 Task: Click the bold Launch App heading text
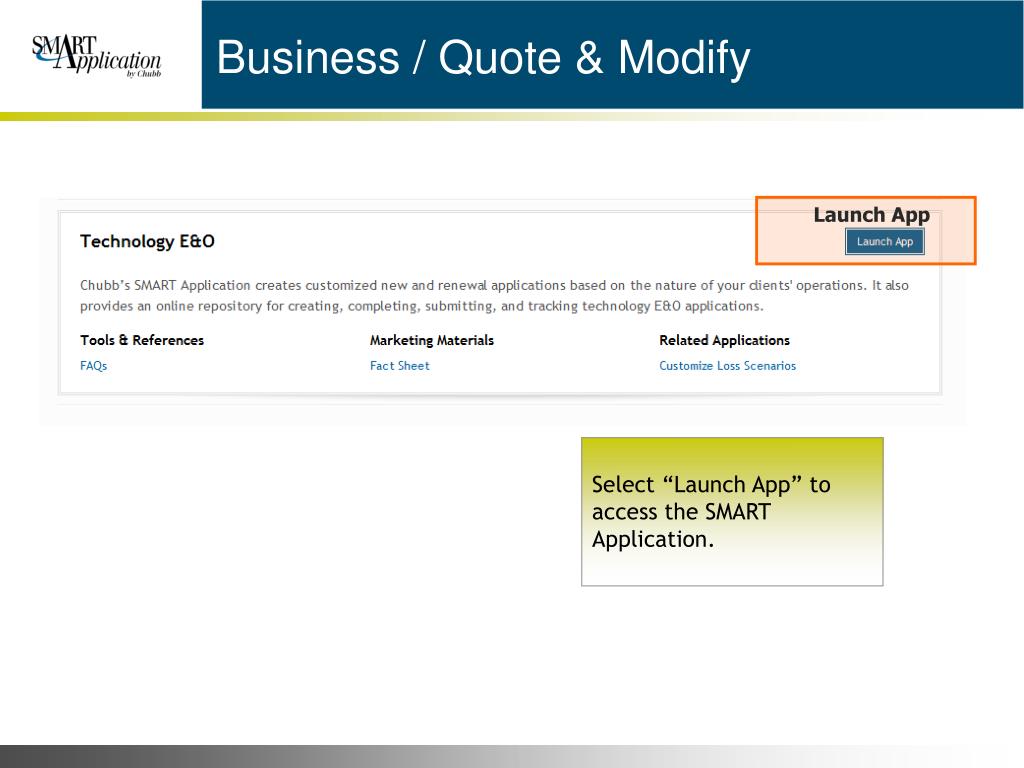click(x=871, y=215)
